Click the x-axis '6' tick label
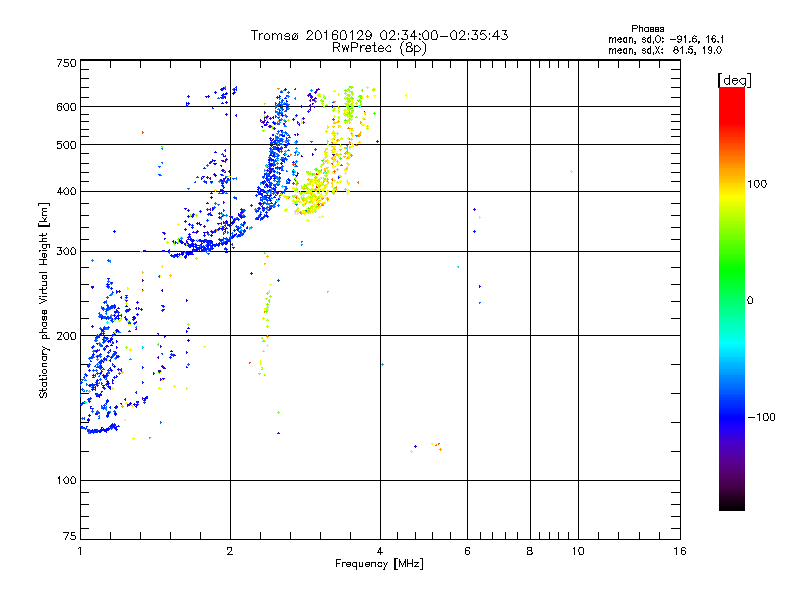 click(467, 551)
